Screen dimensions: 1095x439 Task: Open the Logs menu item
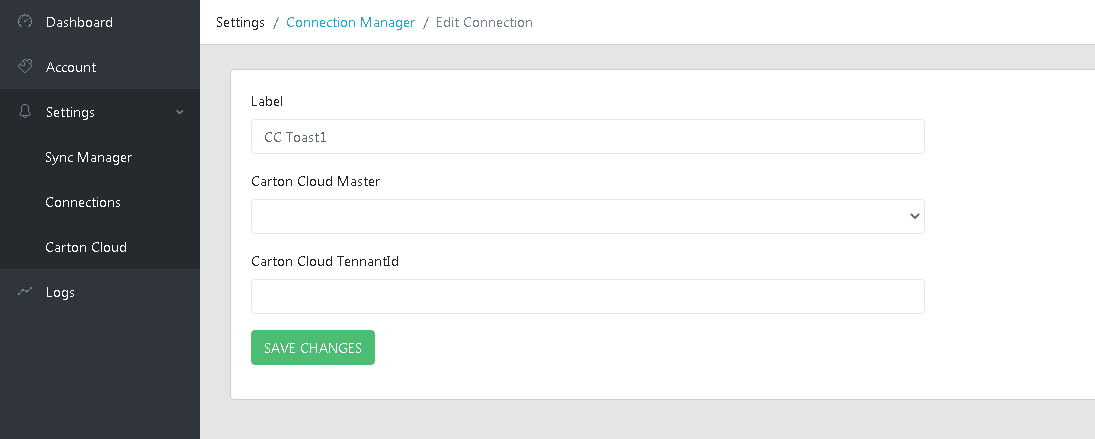(x=60, y=292)
